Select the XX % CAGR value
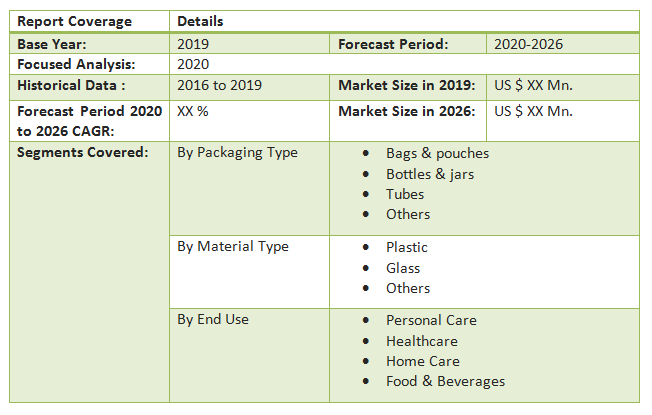652x415 pixels. tap(193, 111)
